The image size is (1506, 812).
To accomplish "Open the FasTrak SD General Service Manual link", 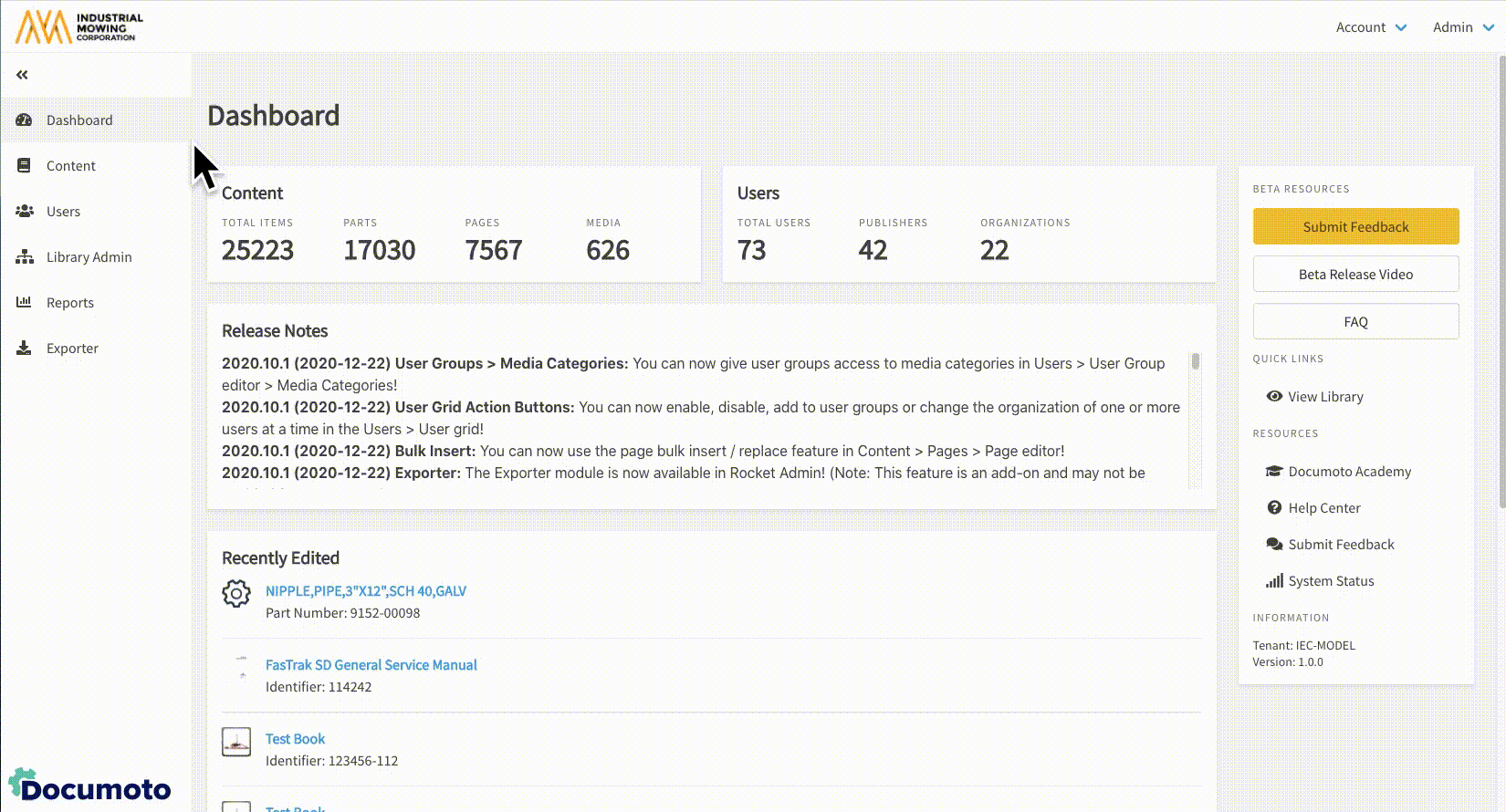I will pyautogui.click(x=371, y=665).
